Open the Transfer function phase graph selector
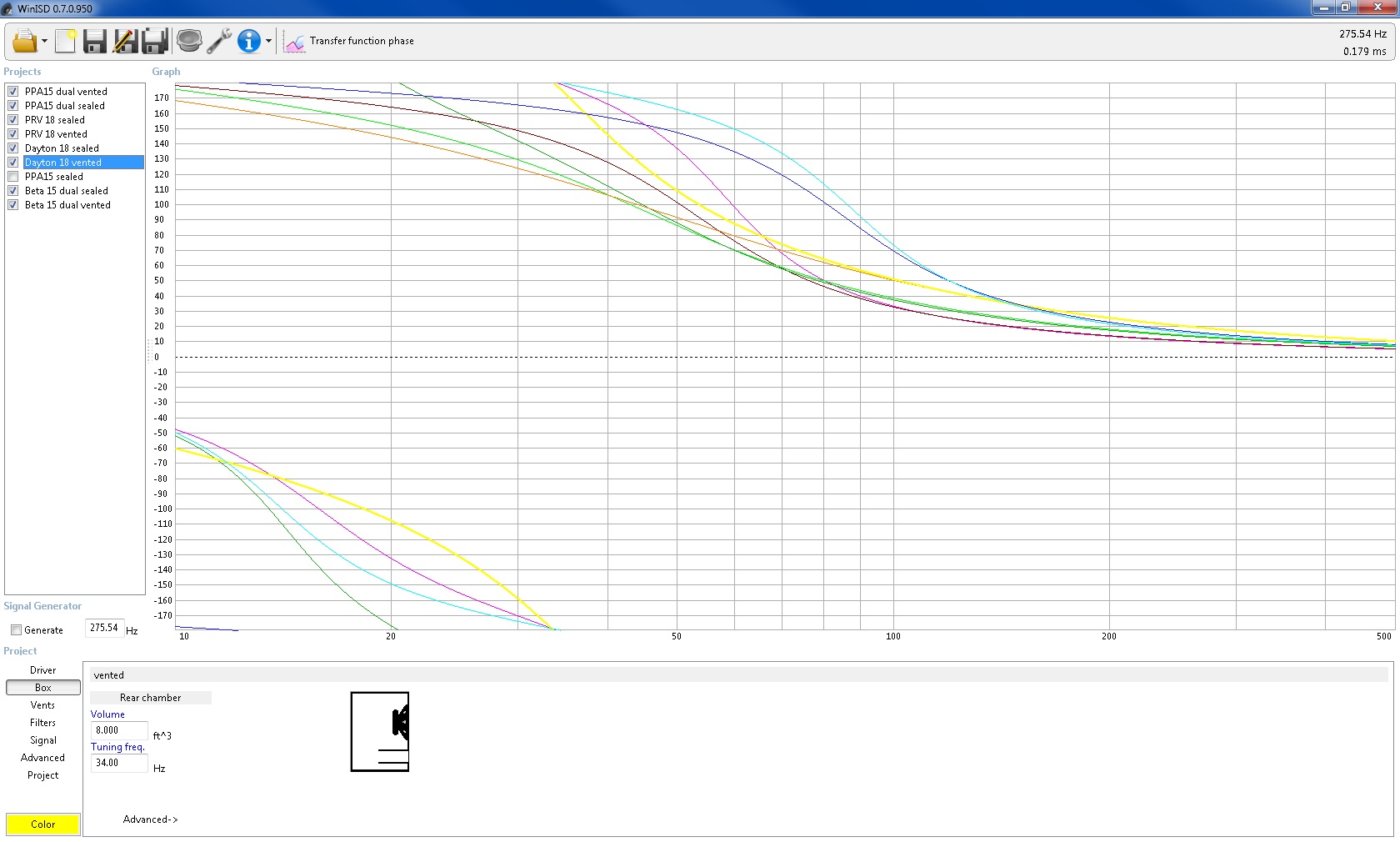Screen dimensions: 1400x842 point(362,41)
